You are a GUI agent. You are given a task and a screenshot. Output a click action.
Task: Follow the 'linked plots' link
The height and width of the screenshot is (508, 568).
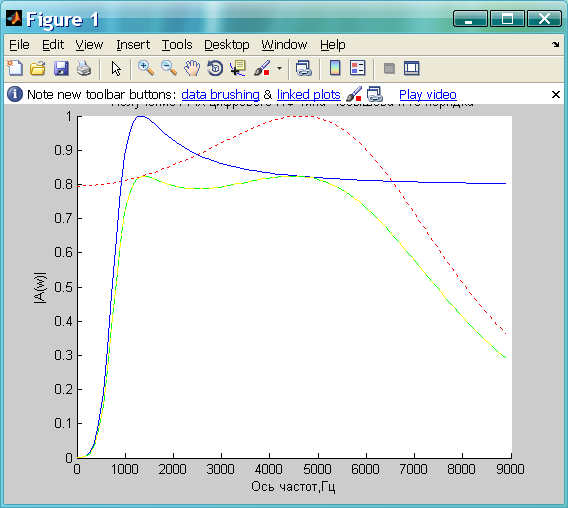pos(309,95)
